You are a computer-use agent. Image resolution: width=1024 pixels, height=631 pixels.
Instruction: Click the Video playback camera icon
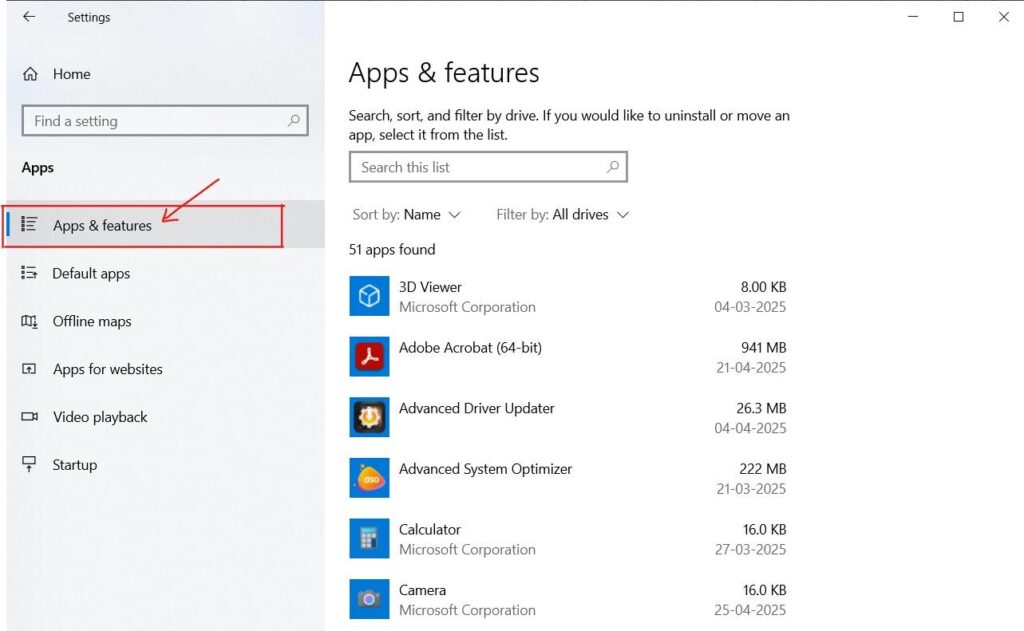coord(29,416)
